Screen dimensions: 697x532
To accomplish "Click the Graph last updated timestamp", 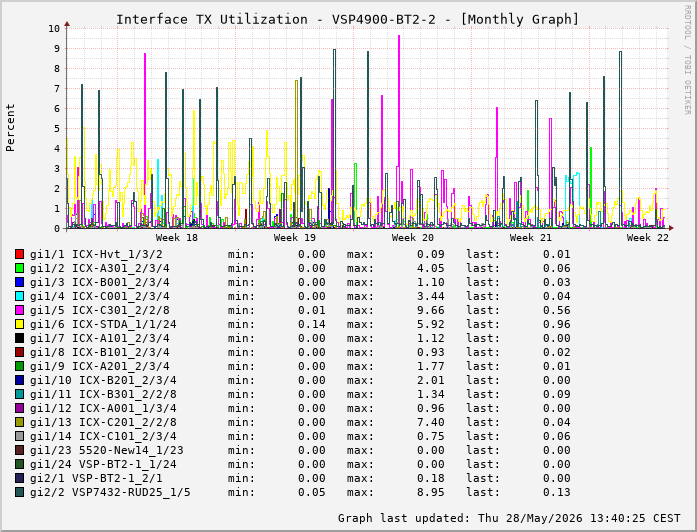I will [x=509, y=518].
